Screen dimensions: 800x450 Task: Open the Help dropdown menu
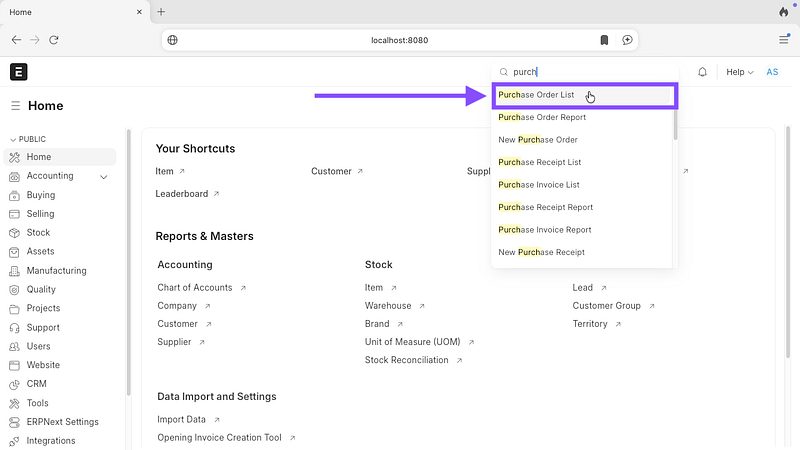[739, 72]
